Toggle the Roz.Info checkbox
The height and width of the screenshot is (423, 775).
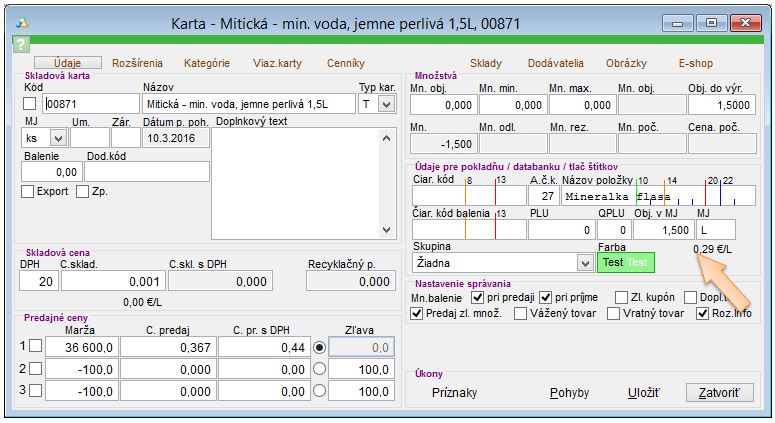[702, 313]
